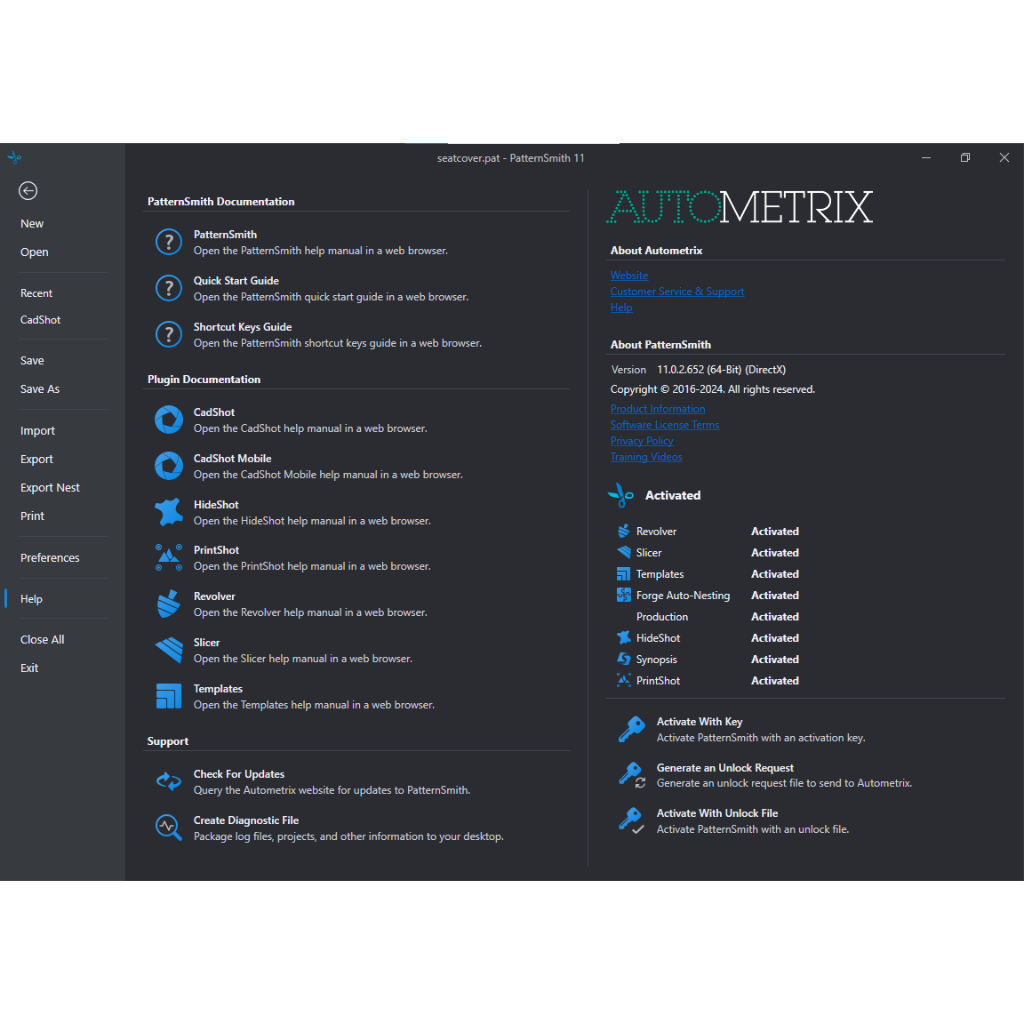Click the Templates documentation icon
The image size is (1024, 1024).
point(168,696)
